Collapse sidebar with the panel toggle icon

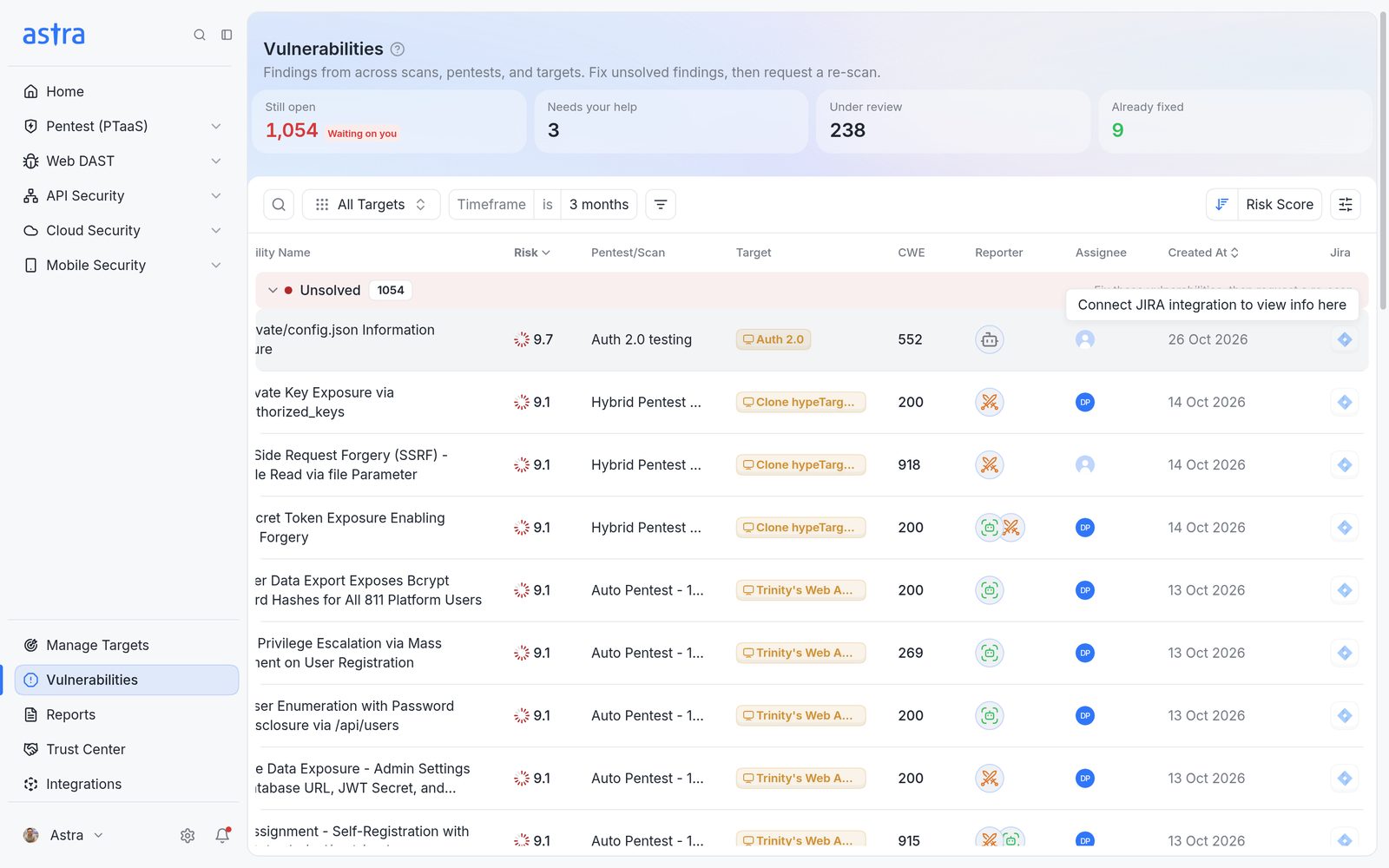coord(227,35)
